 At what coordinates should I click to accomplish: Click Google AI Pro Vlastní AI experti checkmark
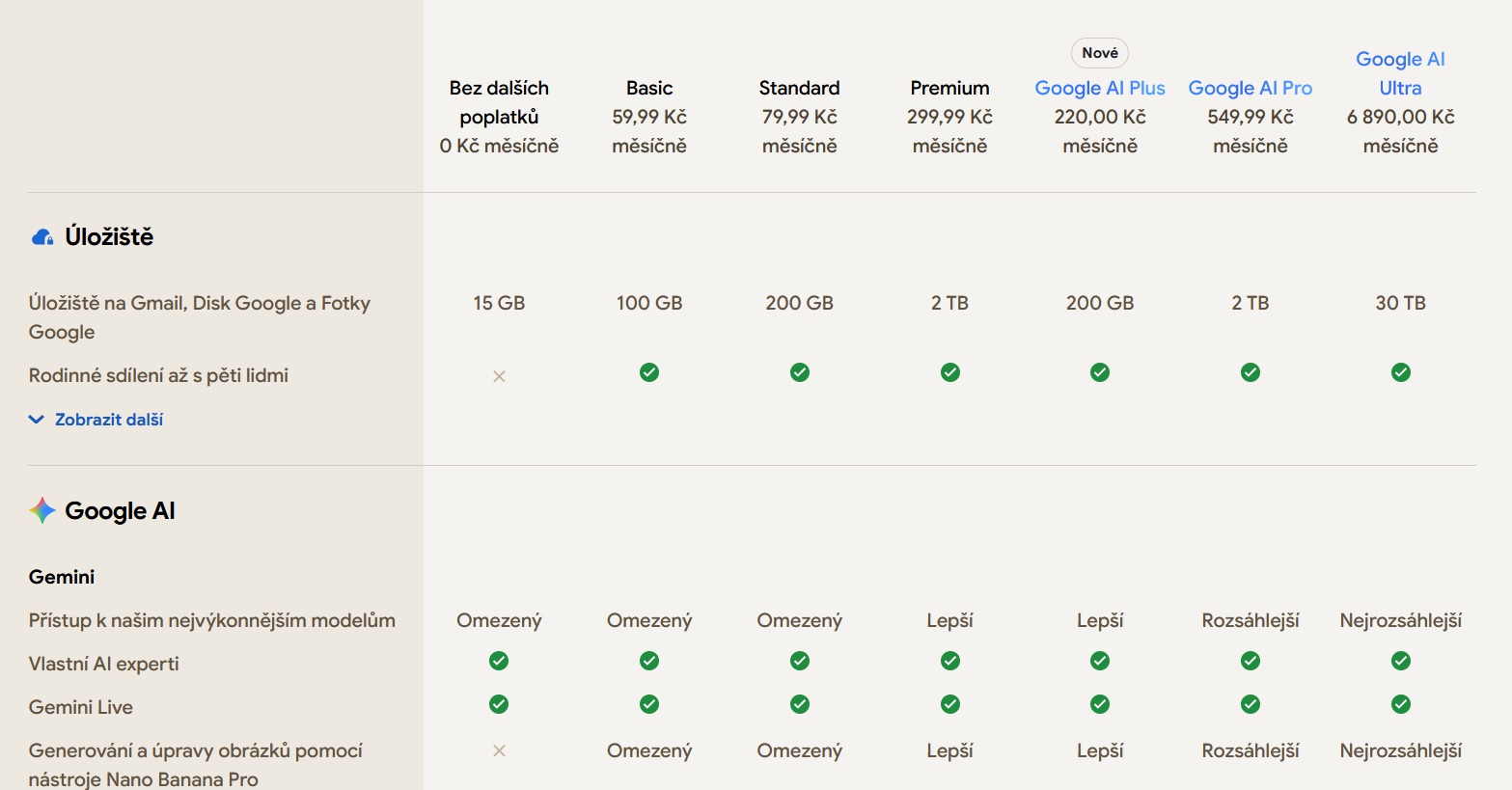pyautogui.click(x=1250, y=661)
